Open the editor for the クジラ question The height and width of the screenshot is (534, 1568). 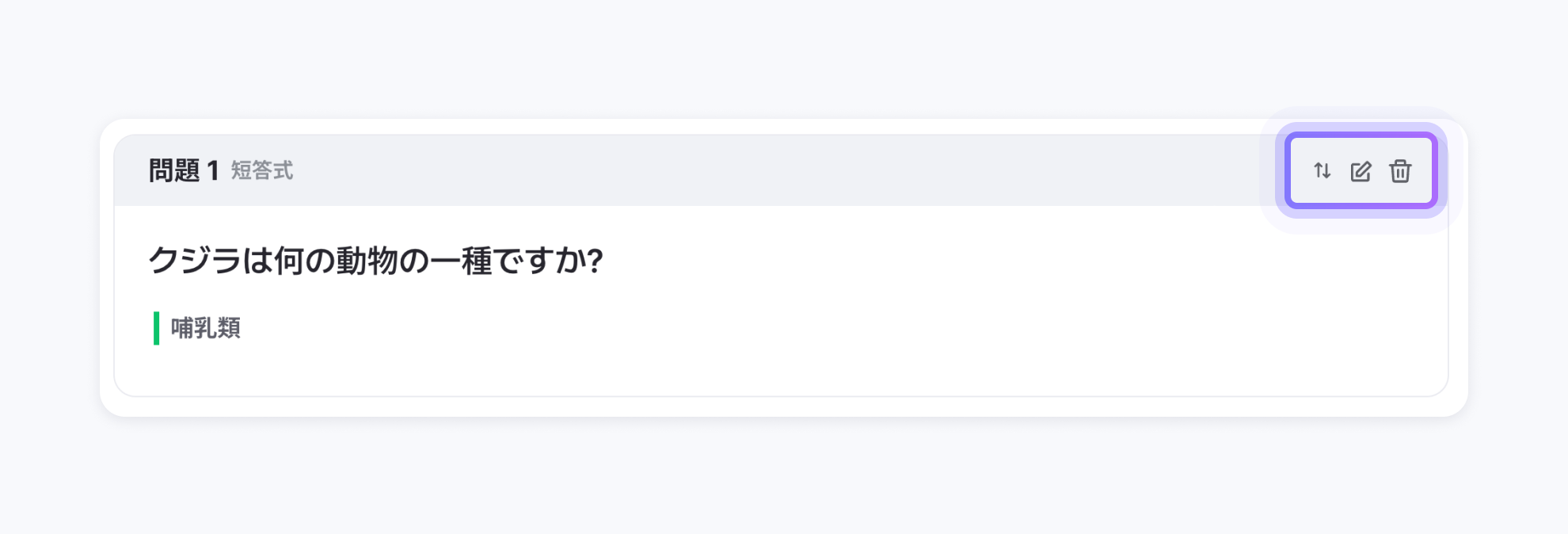tap(1361, 171)
